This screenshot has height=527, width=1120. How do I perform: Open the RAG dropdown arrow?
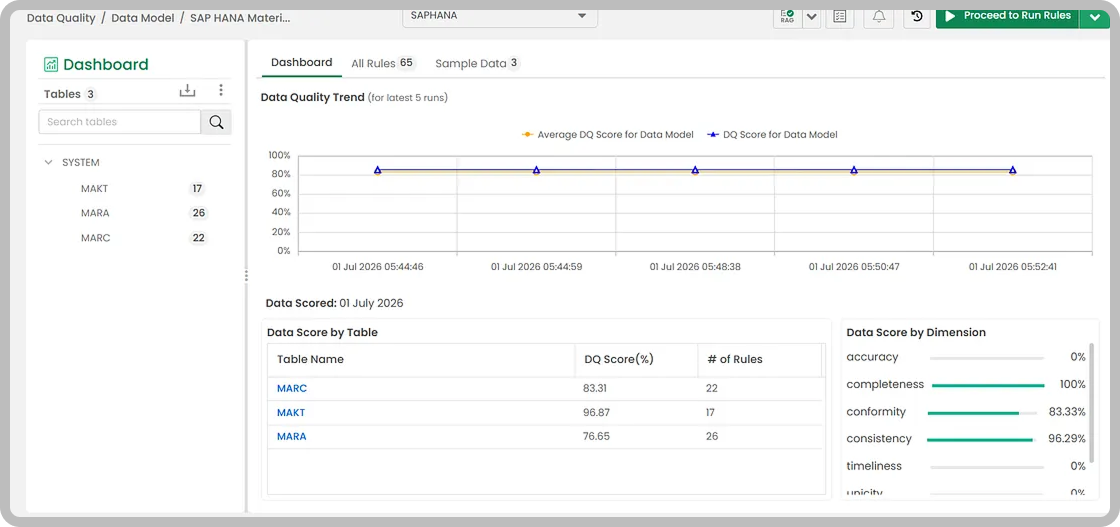(x=811, y=16)
